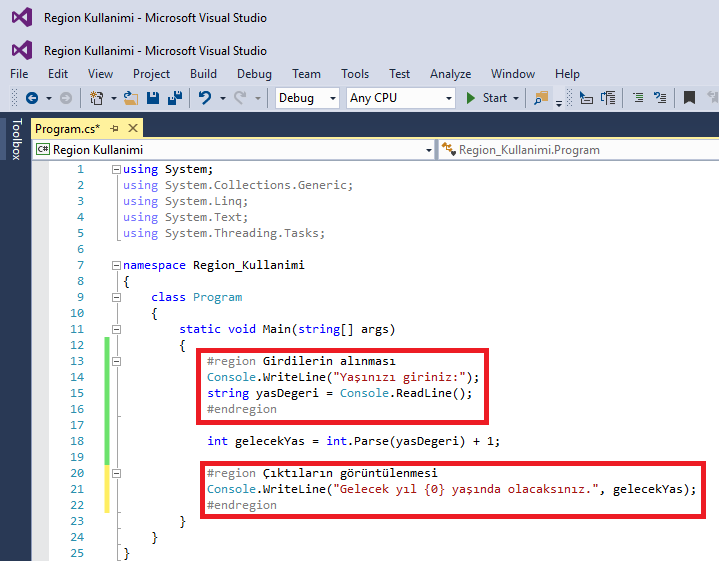Open the Toolbox side panel
The width and height of the screenshot is (719, 561).
17,139
